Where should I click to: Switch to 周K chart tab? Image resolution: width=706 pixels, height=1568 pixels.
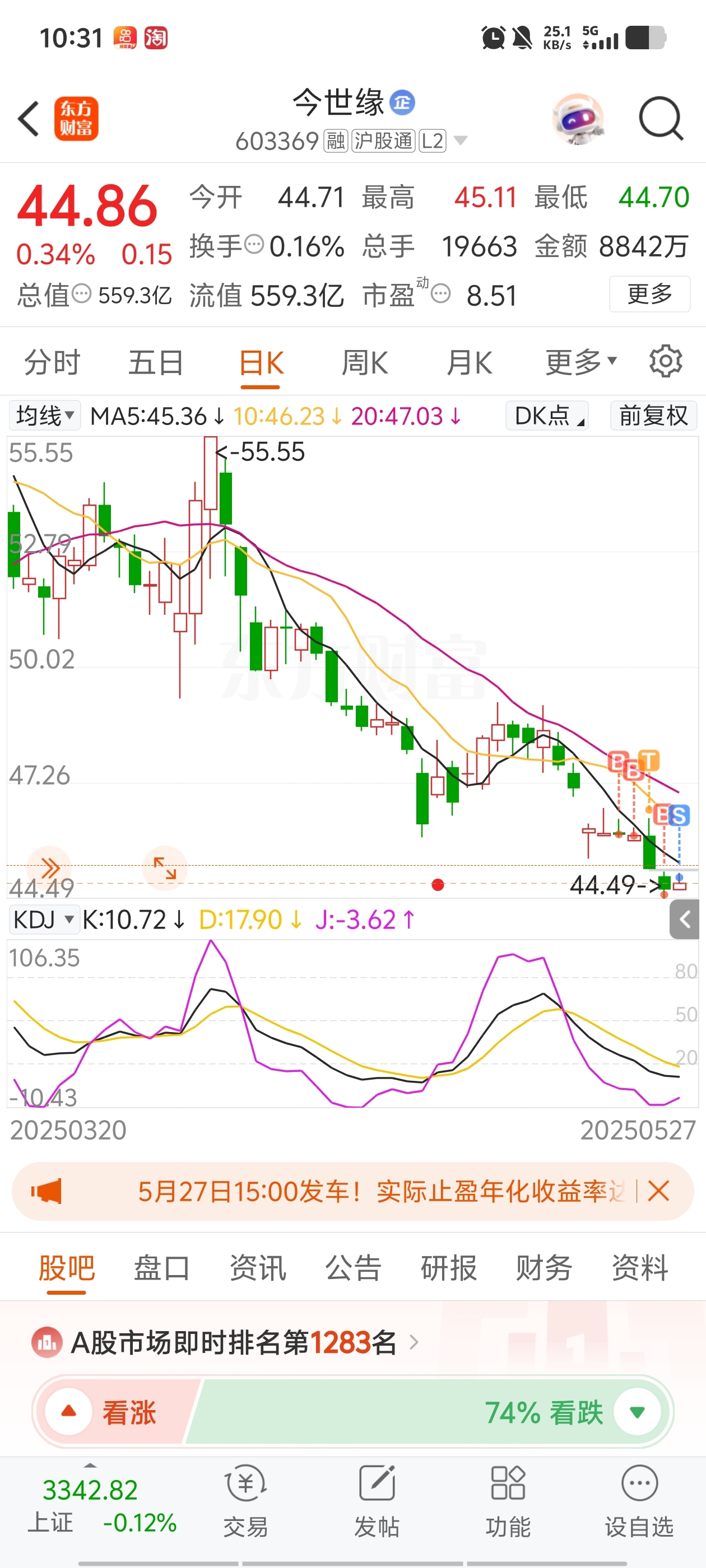[x=364, y=363]
